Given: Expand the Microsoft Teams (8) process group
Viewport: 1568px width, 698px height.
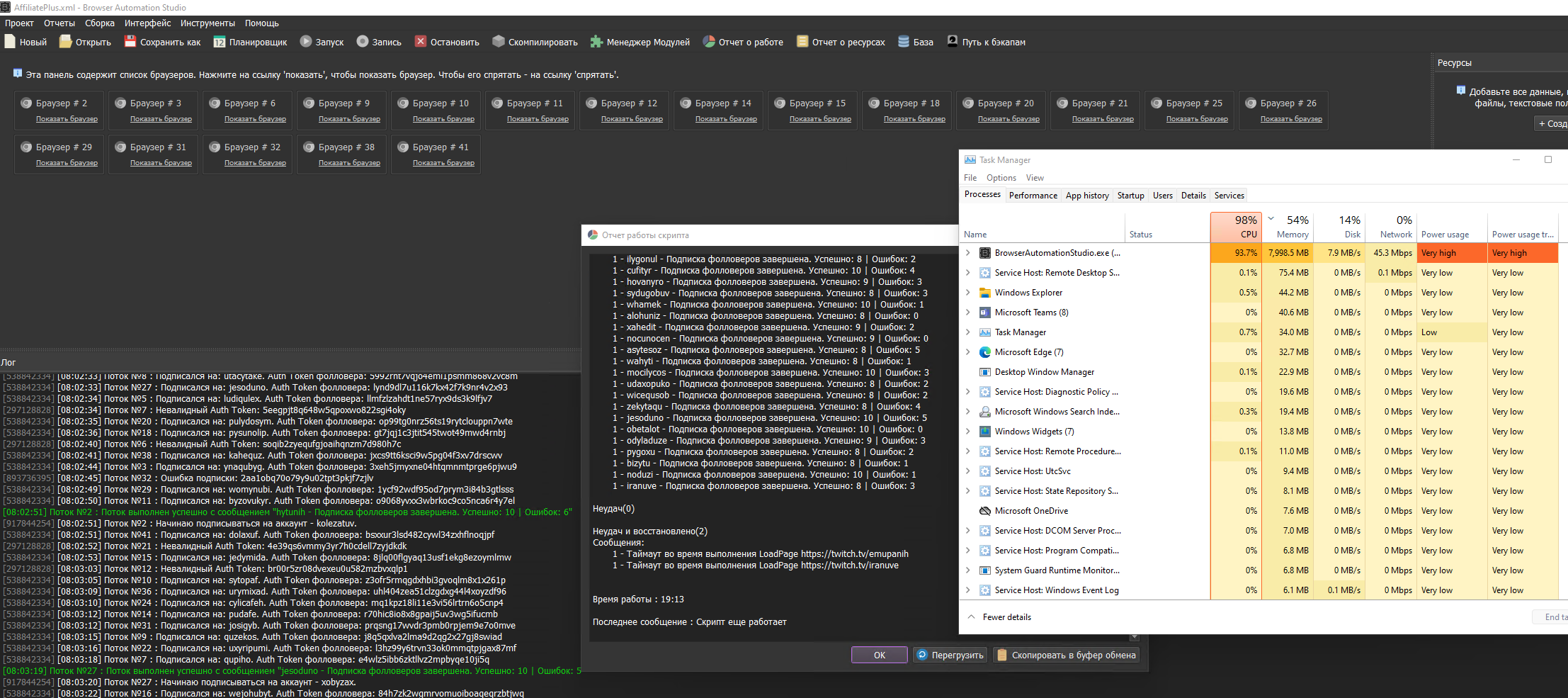Looking at the screenshot, I should [968, 313].
